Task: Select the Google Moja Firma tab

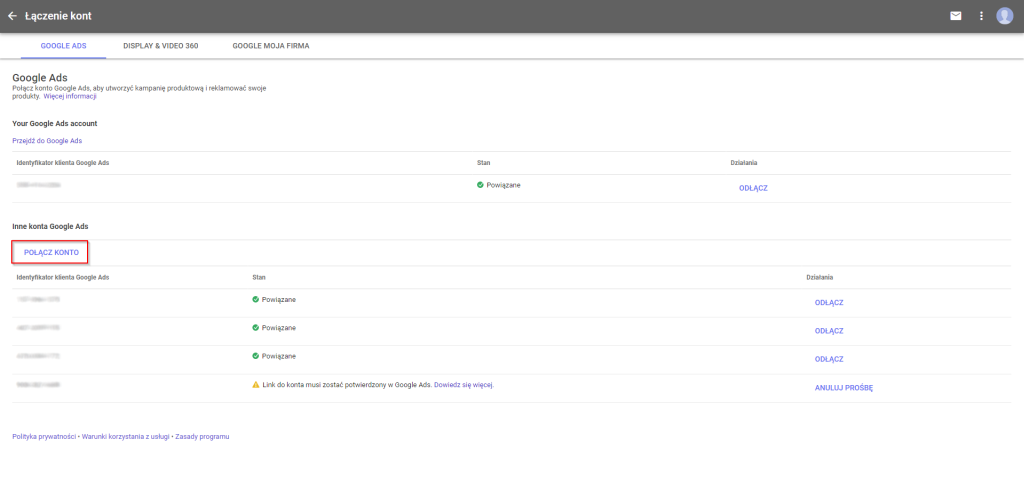Action: [270, 46]
